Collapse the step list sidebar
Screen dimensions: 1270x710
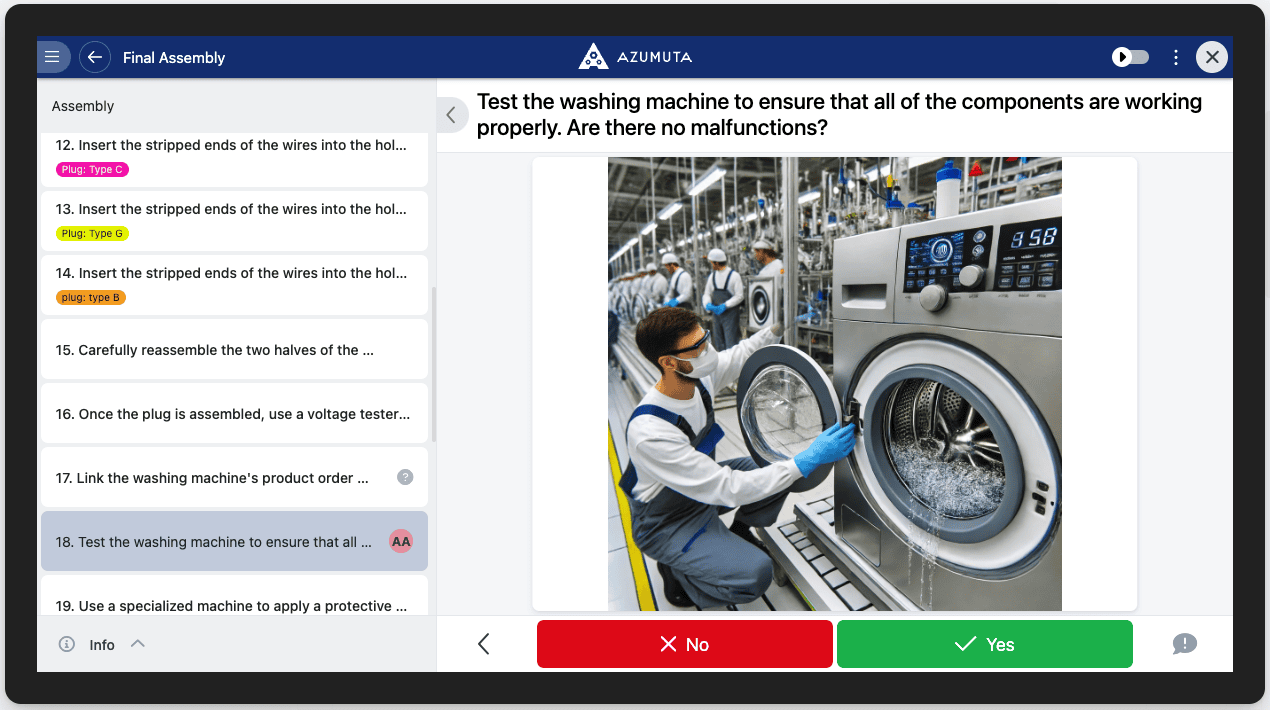click(451, 115)
